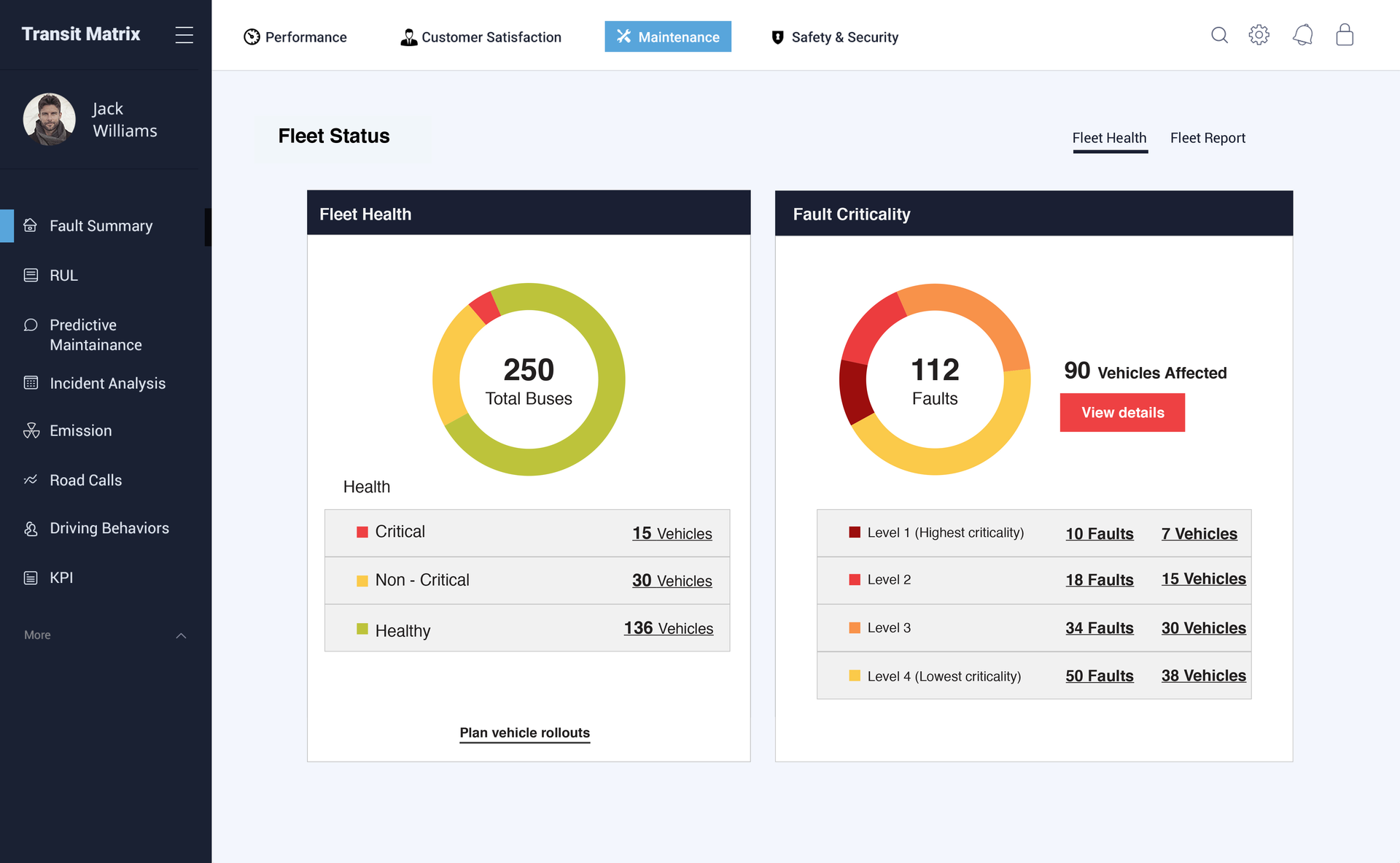Open Predictive Maintenance from sidebar
The image size is (1400, 863).
coord(31,325)
